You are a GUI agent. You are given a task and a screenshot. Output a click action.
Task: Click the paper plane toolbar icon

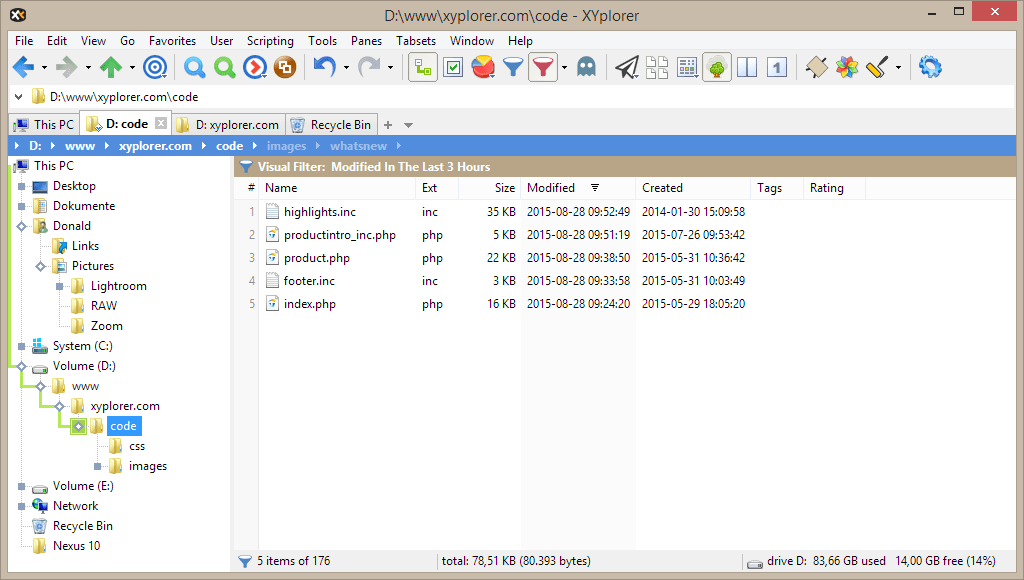tap(627, 67)
